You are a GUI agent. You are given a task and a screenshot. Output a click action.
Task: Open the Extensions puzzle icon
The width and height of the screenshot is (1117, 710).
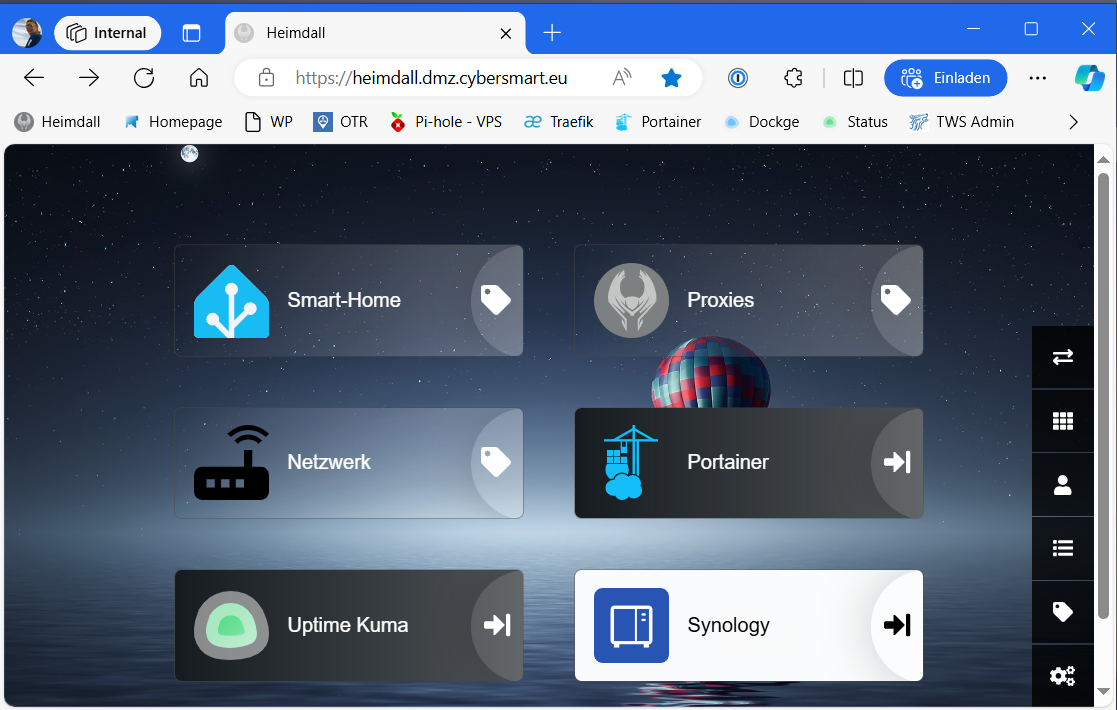[x=793, y=78]
